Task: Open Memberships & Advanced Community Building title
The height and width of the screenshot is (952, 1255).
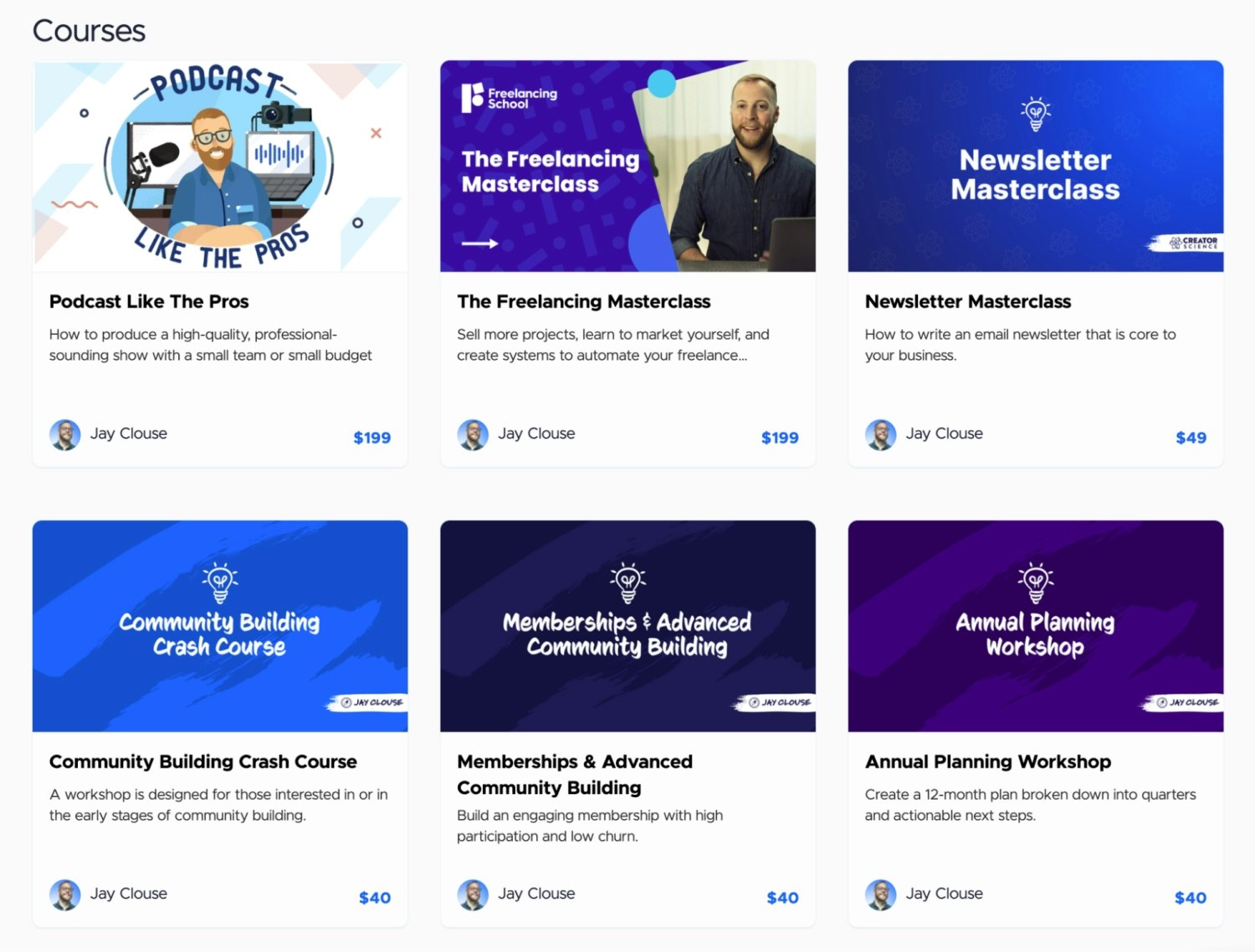Action: [575, 775]
